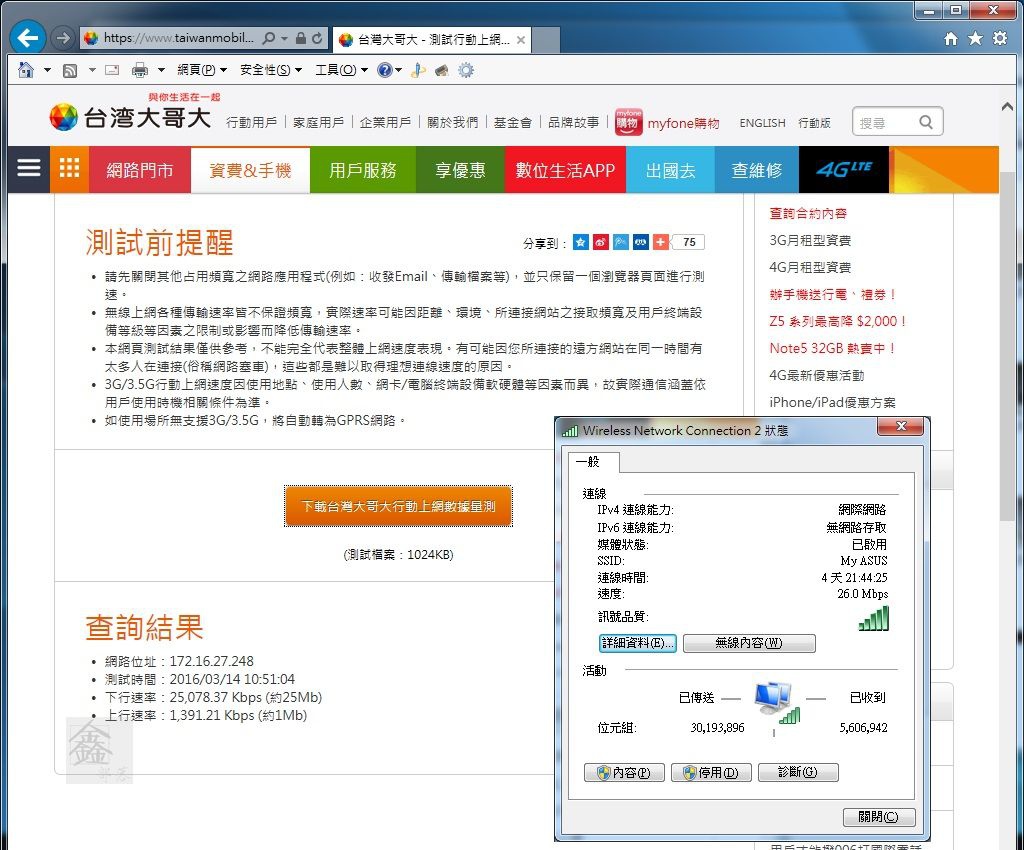Click the Home icon in the command bar
The height and width of the screenshot is (850, 1024).
point(26,70)
